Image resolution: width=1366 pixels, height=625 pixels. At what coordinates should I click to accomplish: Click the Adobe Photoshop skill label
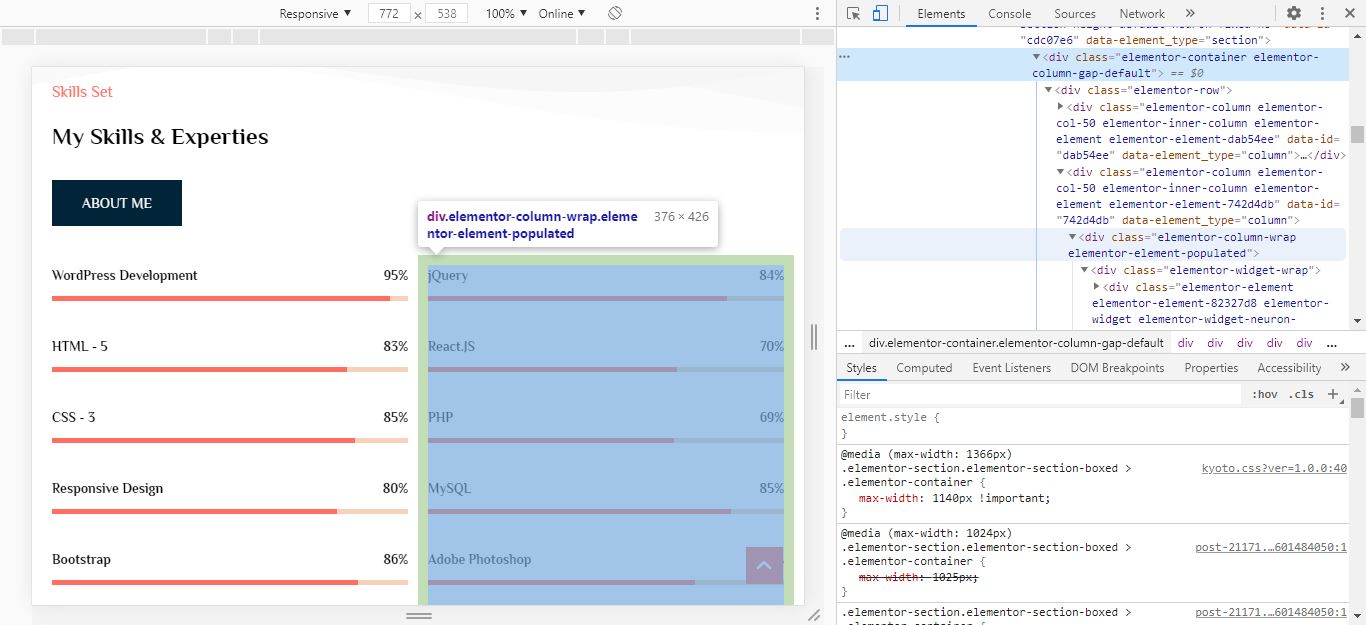(479, 559)
